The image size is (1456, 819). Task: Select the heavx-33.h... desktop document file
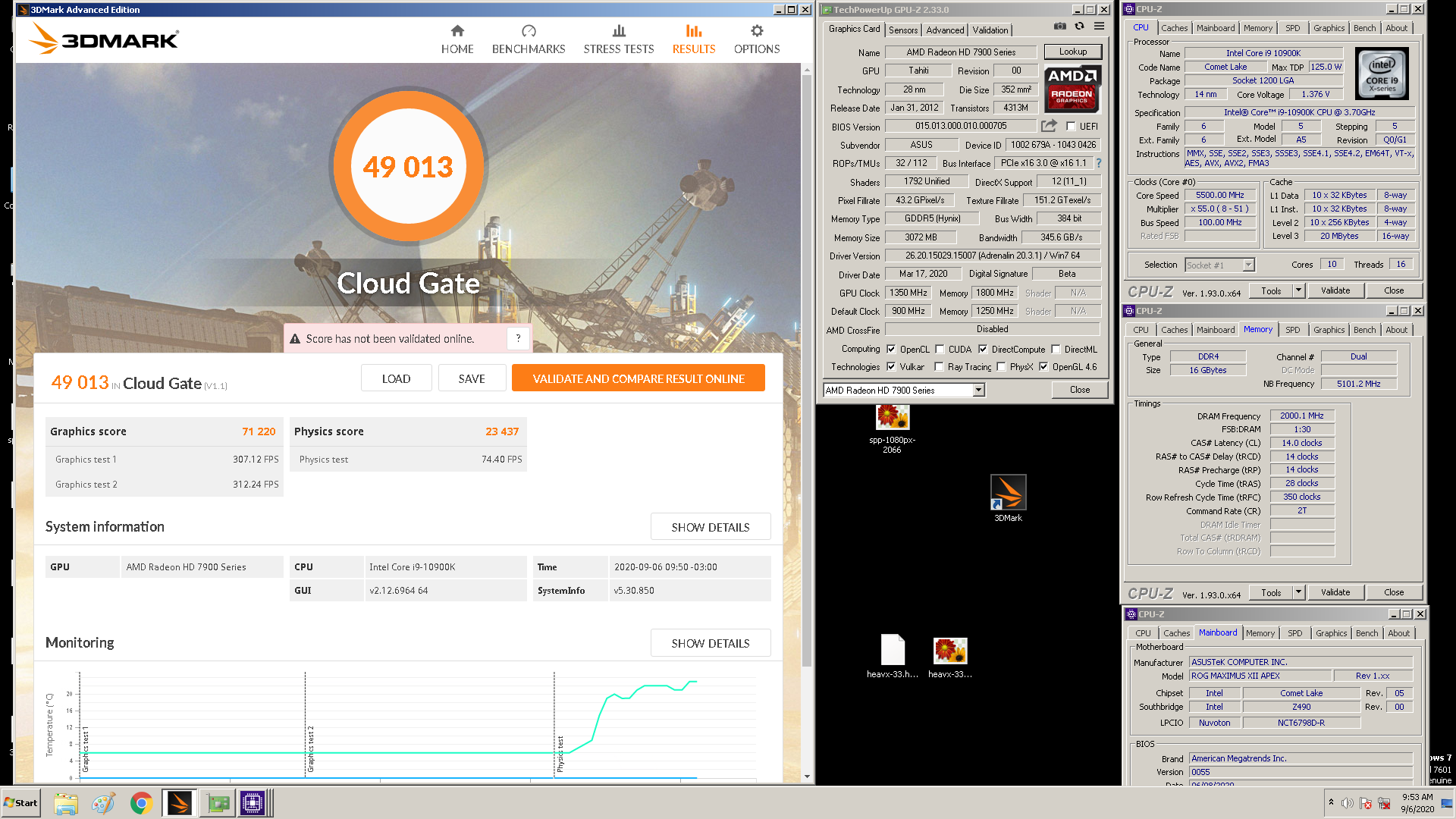[893, 657]
